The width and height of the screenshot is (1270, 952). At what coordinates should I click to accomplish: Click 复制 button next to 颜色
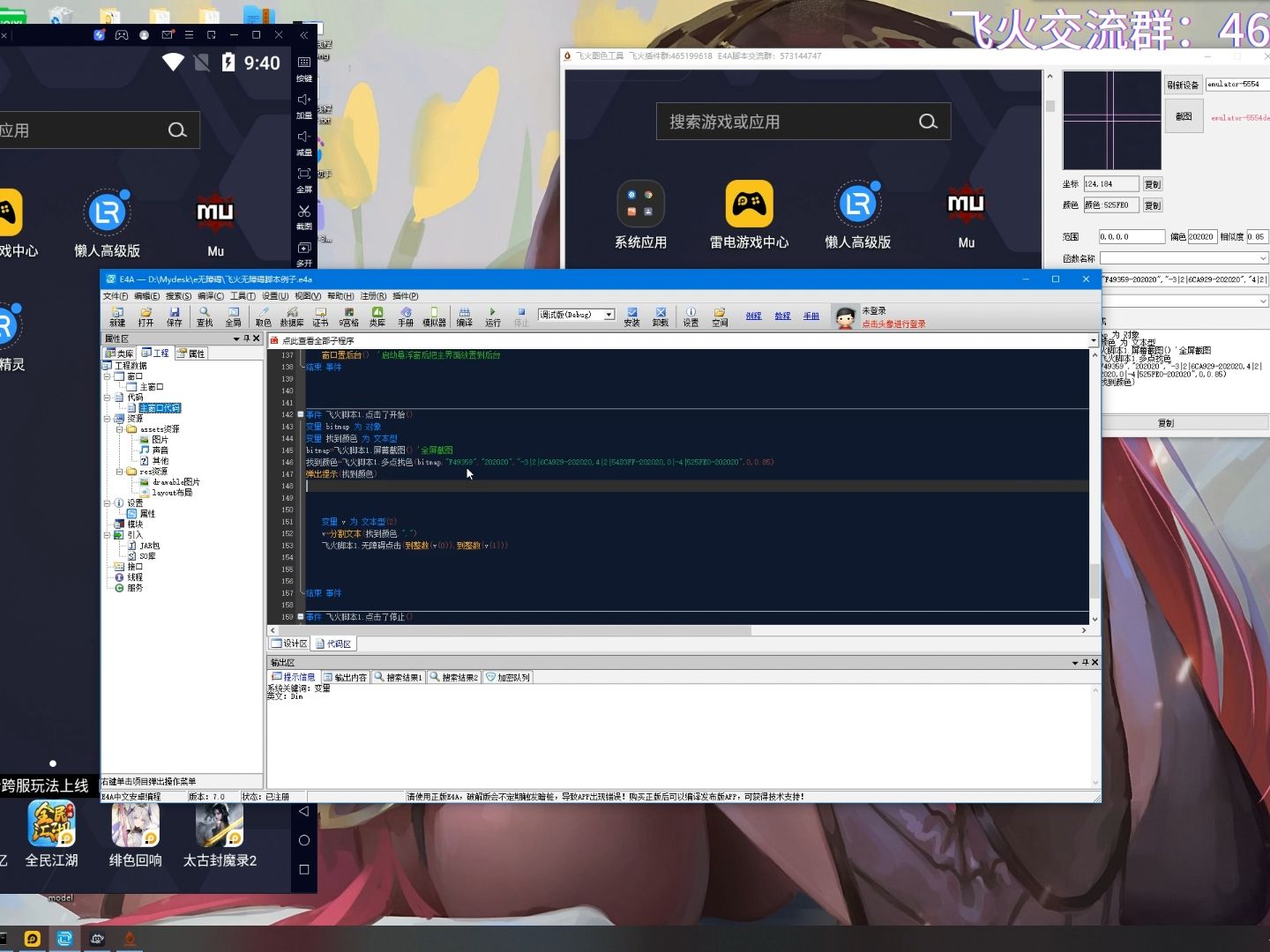pyautogui.click(x=1153, y=205)
